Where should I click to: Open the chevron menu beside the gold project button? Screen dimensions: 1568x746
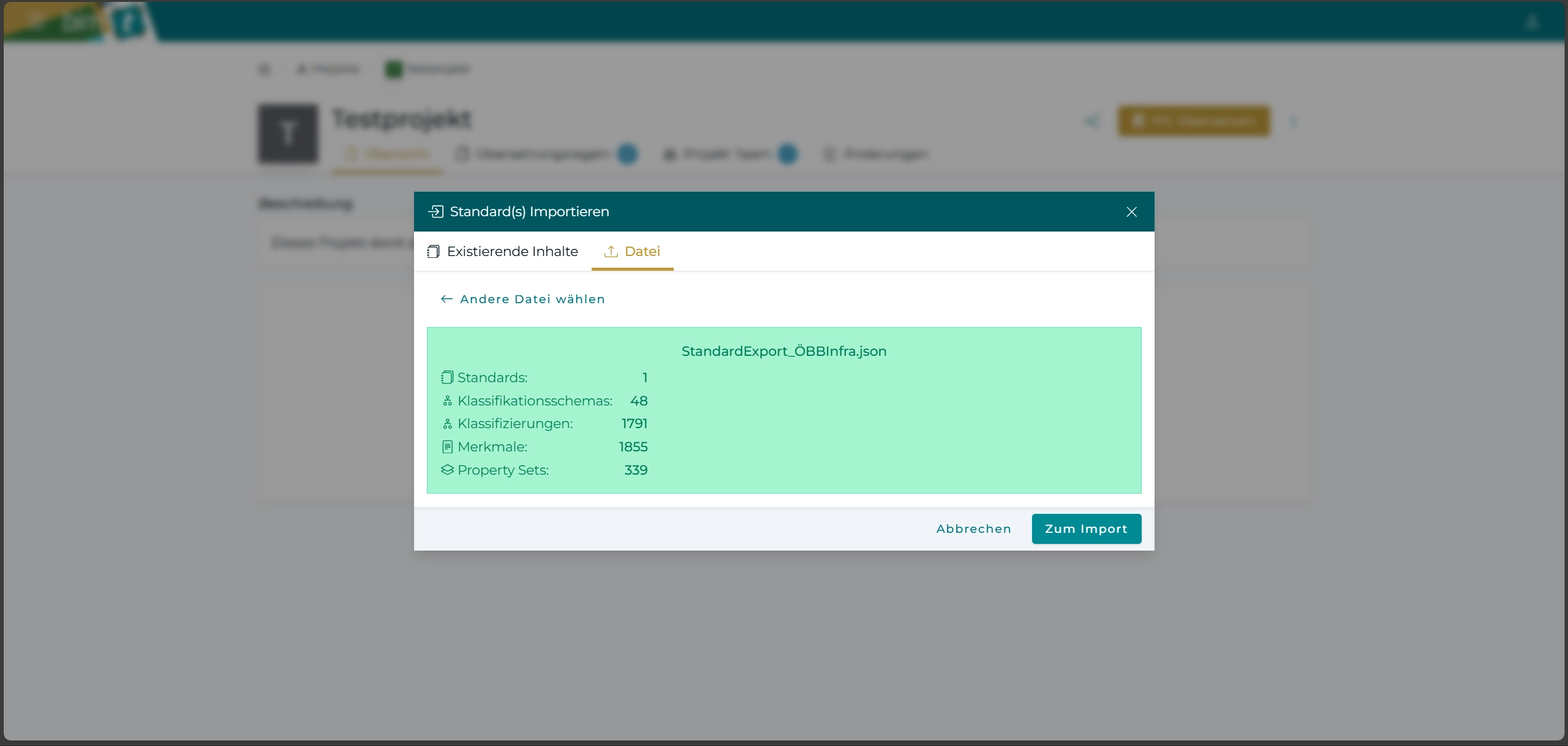(1295, 121)
